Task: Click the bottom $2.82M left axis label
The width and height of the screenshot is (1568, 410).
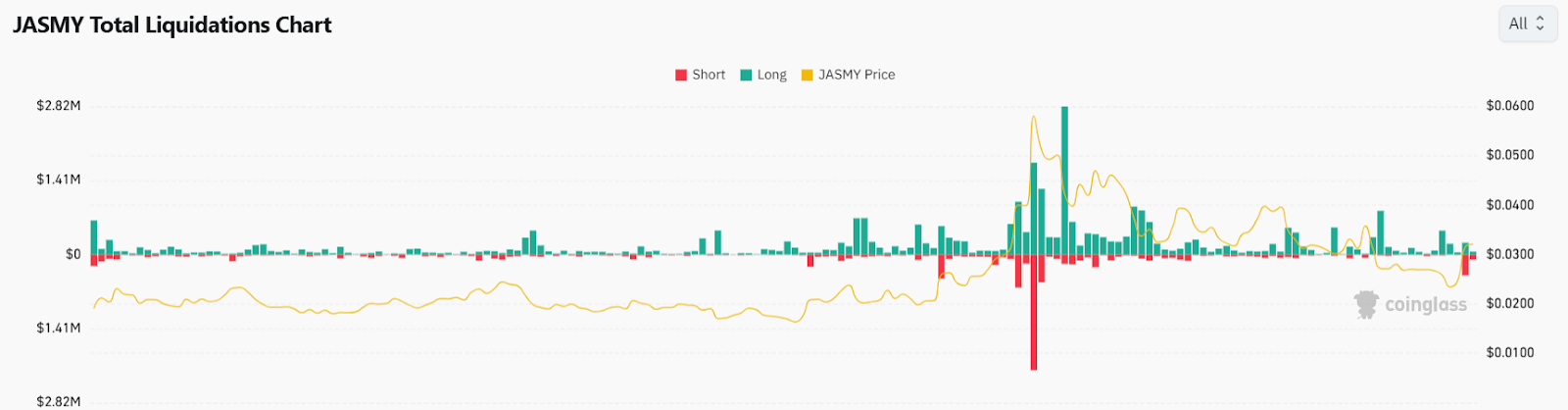Action: pyautogui.click(x=59, y=401)
